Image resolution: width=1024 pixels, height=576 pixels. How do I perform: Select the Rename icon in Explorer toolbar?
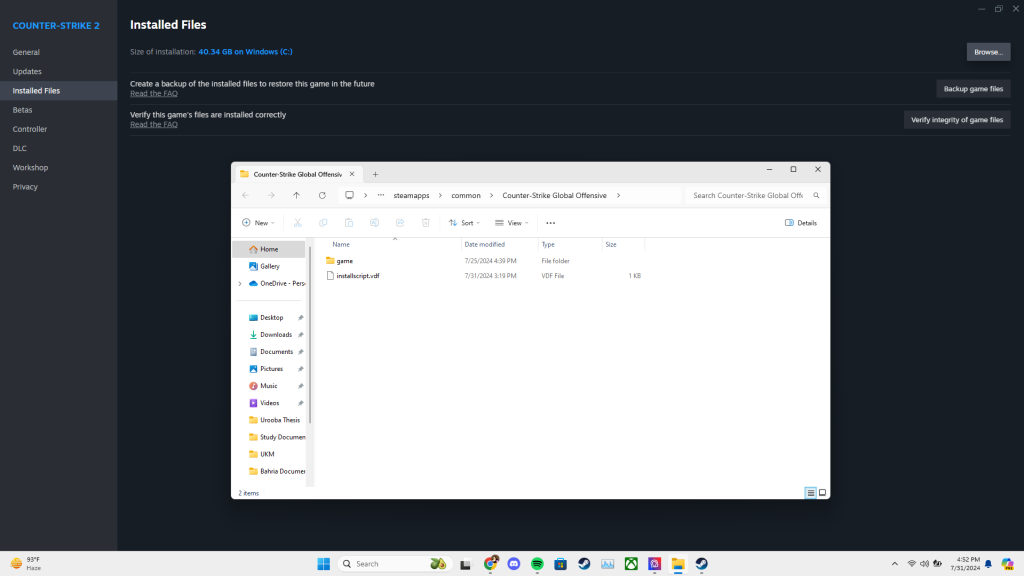tap(374, 222)
